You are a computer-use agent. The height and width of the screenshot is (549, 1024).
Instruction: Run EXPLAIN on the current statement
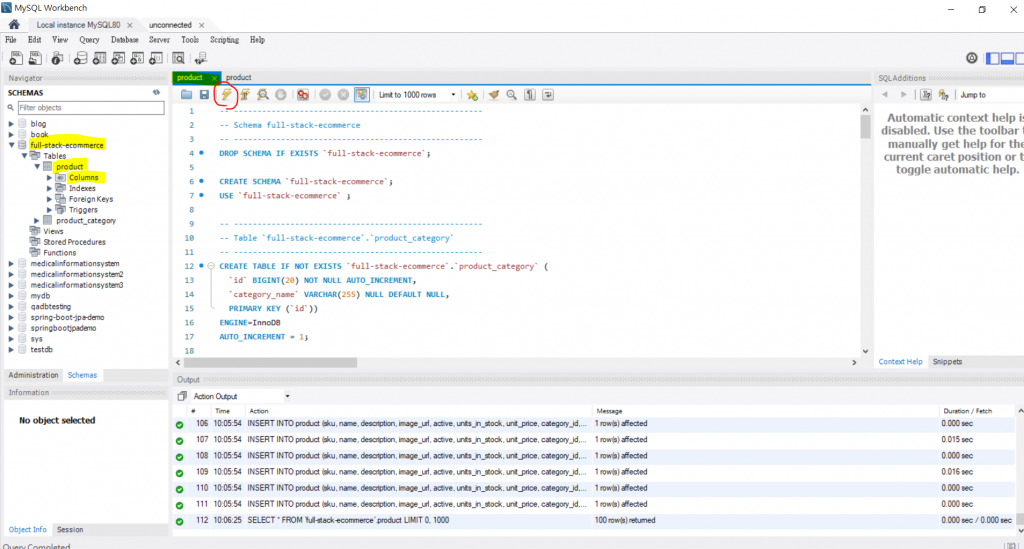click(263, 95)
